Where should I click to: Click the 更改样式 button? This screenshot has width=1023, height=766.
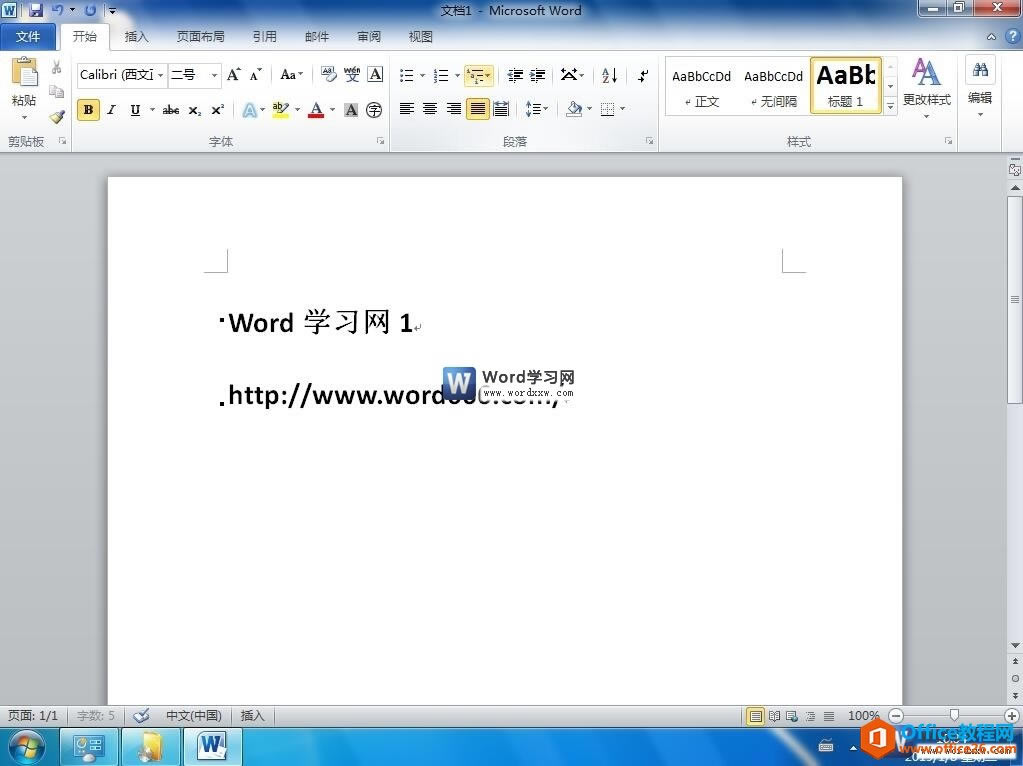(x=926, y=85)
